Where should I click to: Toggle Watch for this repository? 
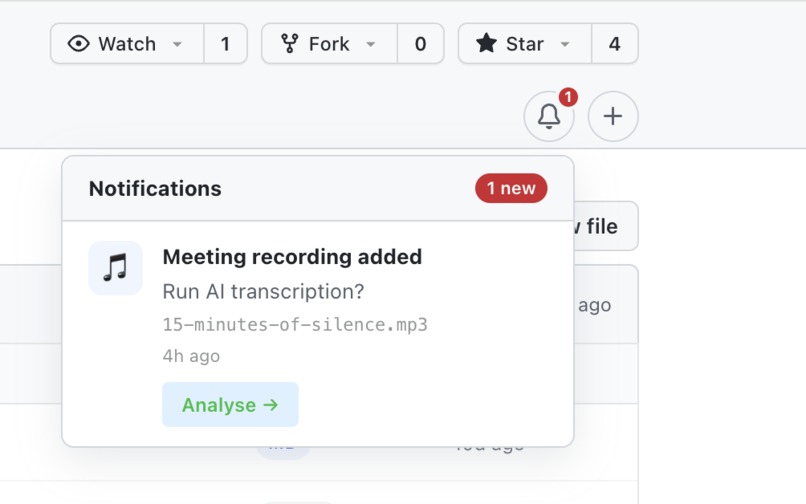coord(127,44)
